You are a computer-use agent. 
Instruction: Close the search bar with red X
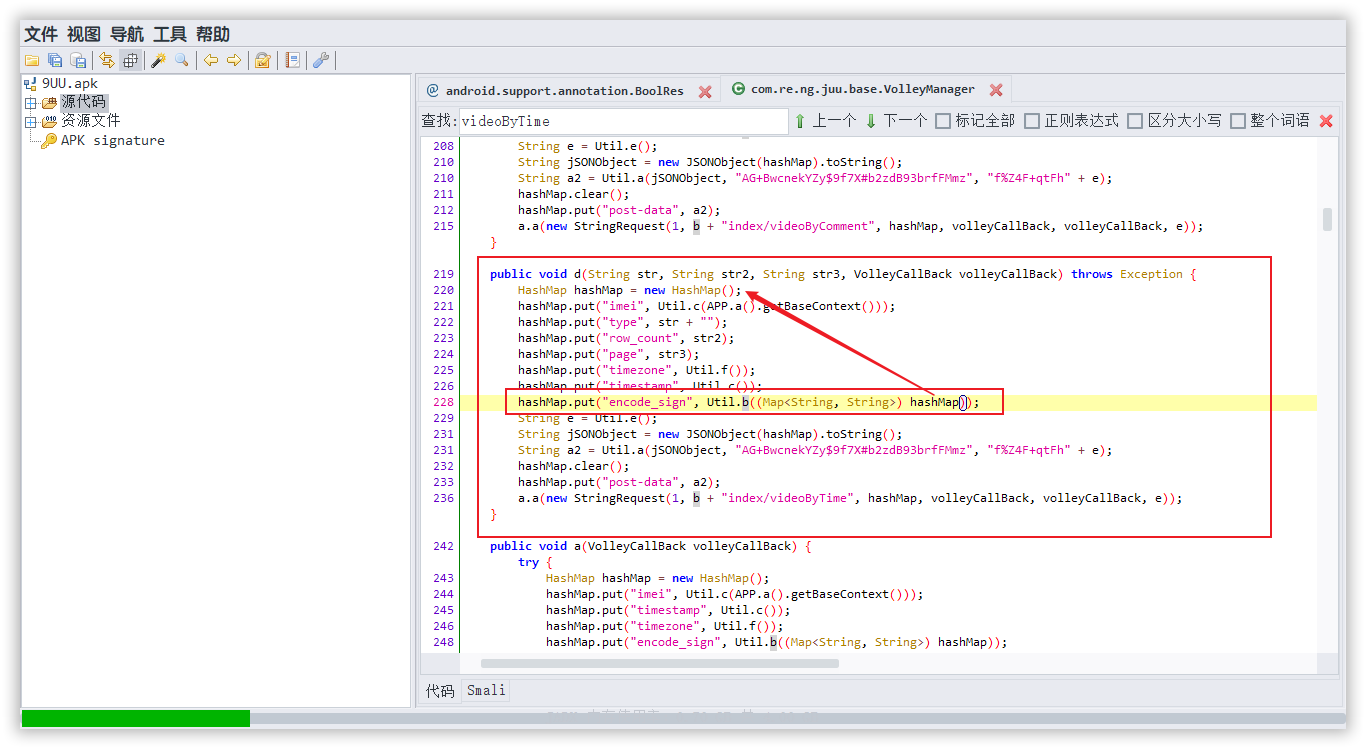[x=1326, y=121]
